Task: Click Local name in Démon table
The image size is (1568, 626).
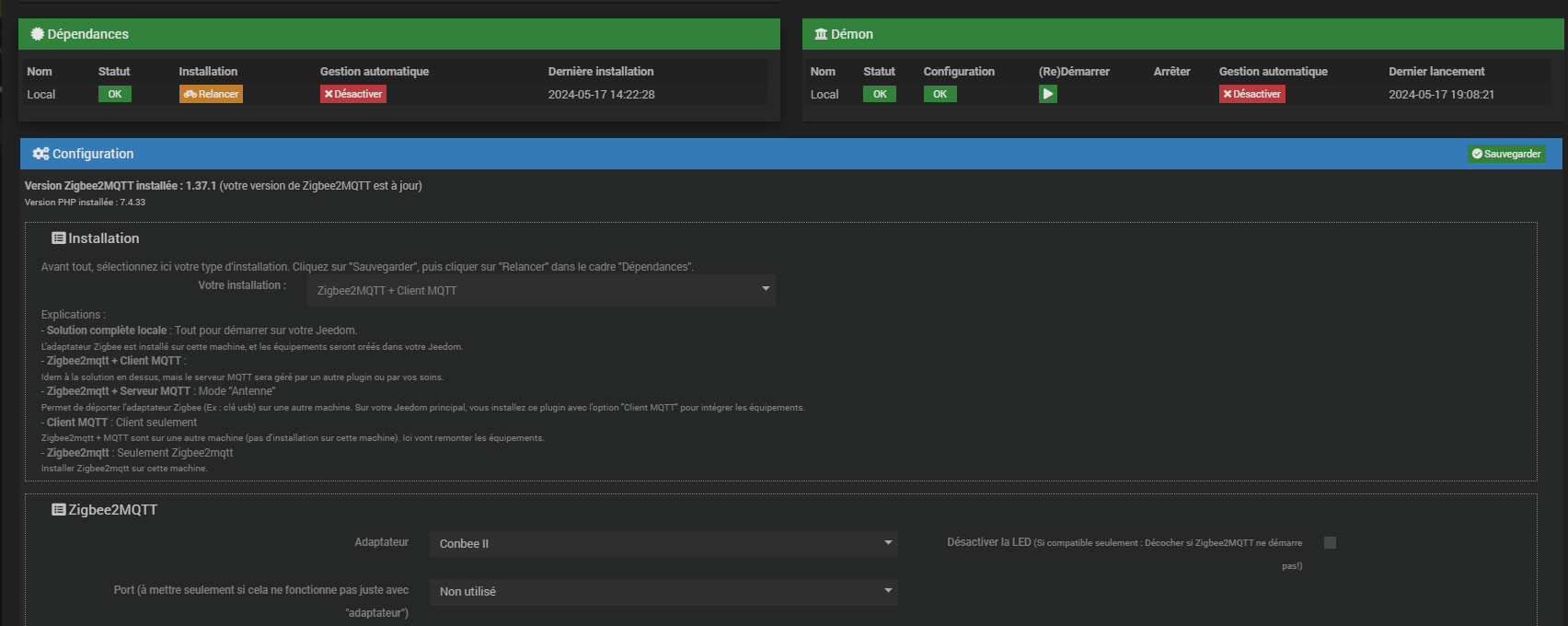Action: [x=824, y=94]
